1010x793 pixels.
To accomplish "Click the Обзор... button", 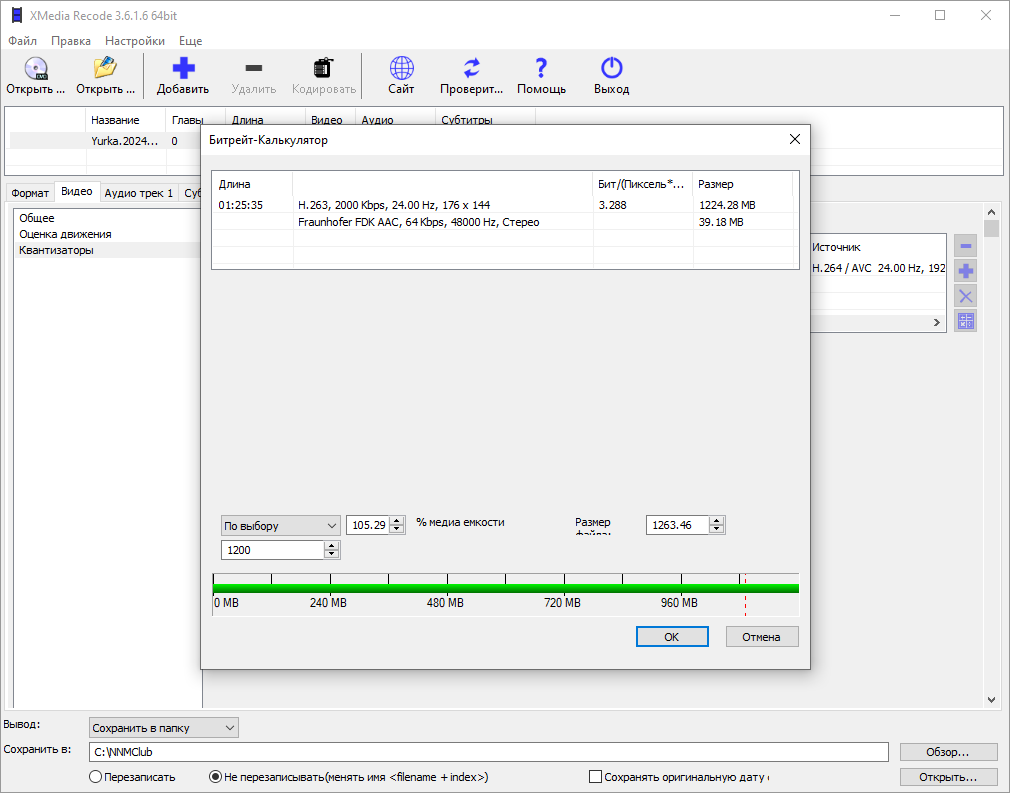I will click(948, 752).
